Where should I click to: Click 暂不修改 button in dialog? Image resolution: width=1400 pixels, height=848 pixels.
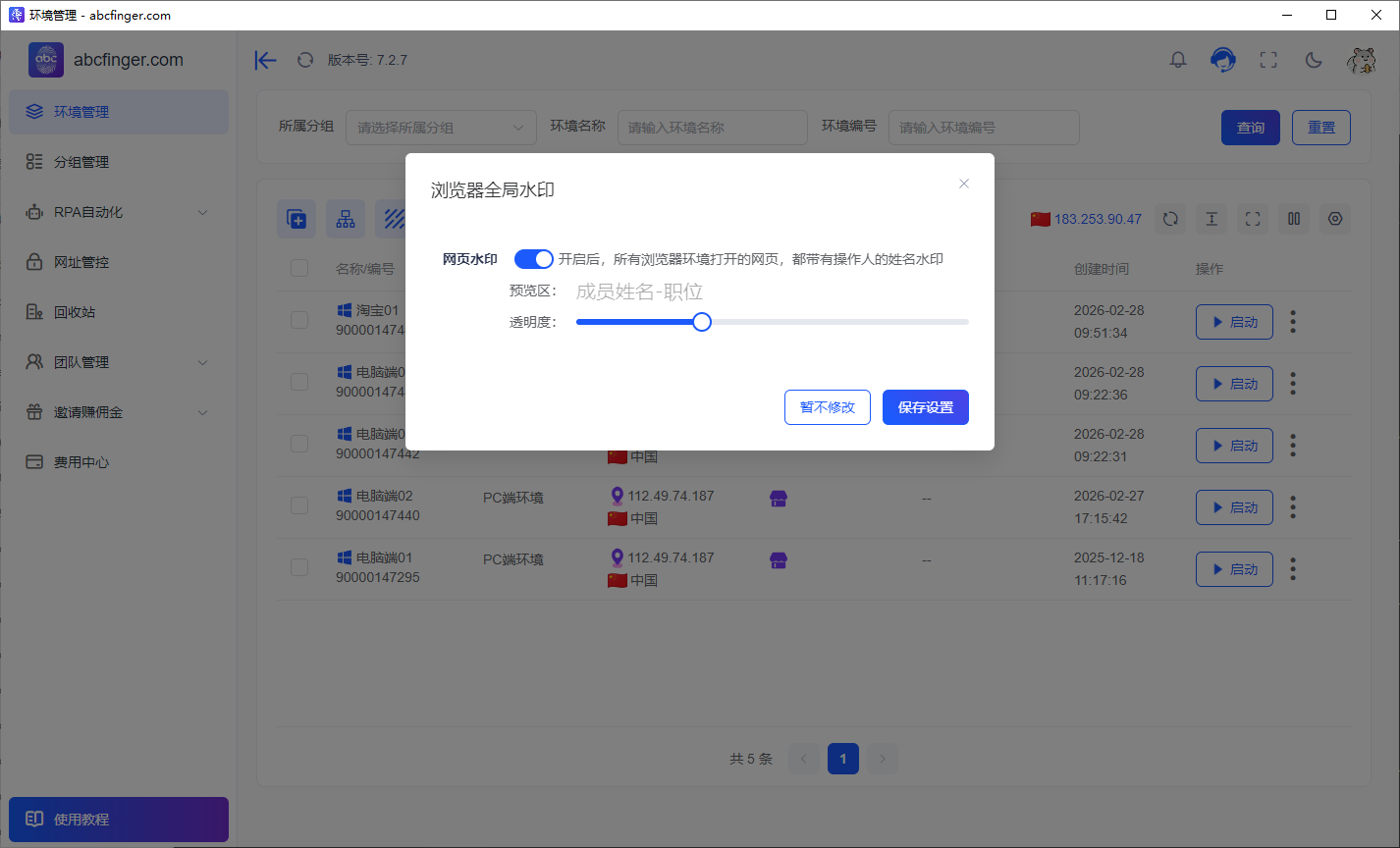[828, 407]
